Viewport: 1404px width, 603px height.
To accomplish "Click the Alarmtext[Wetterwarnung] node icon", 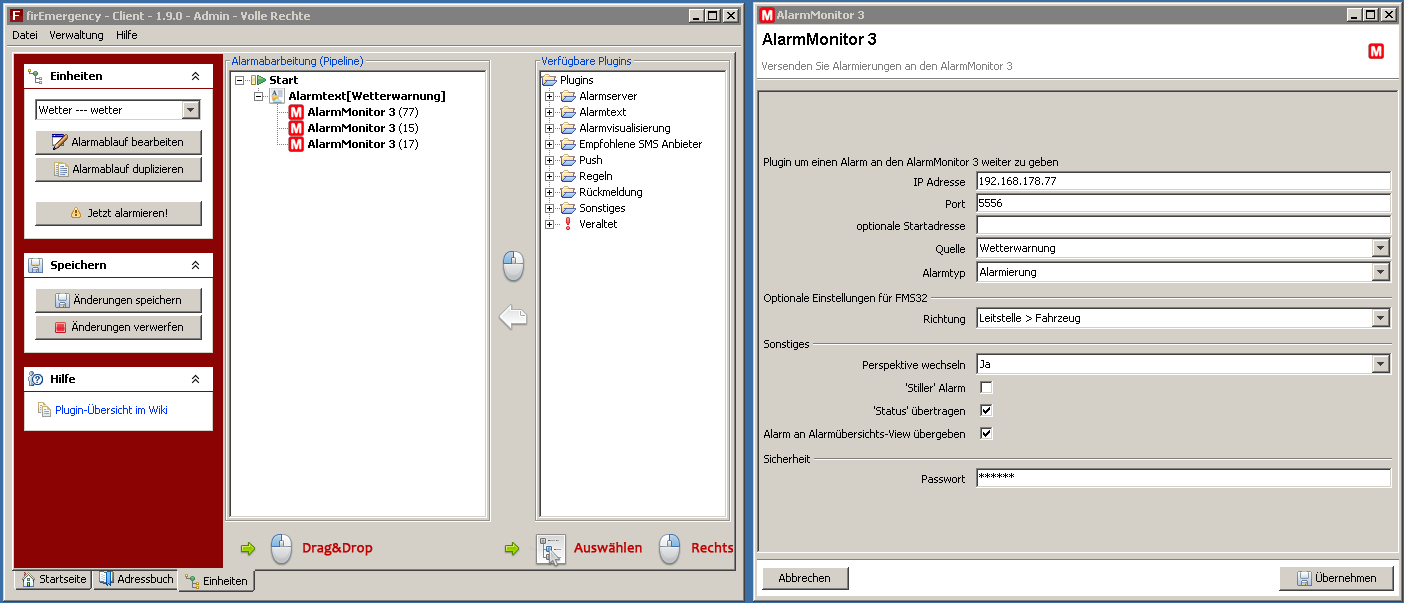I will [277, 96].
